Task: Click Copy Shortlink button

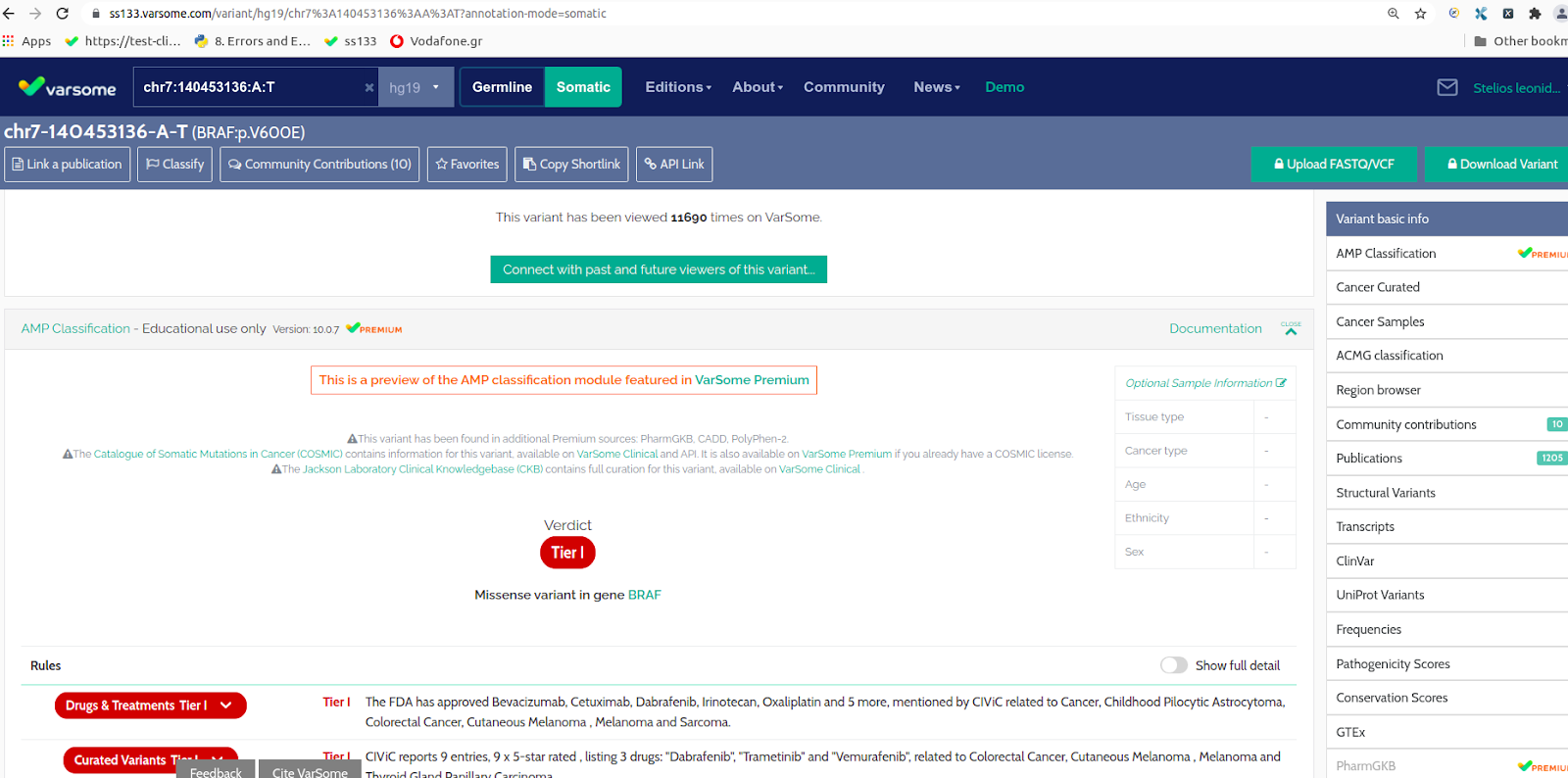Action: coord(571,164)
